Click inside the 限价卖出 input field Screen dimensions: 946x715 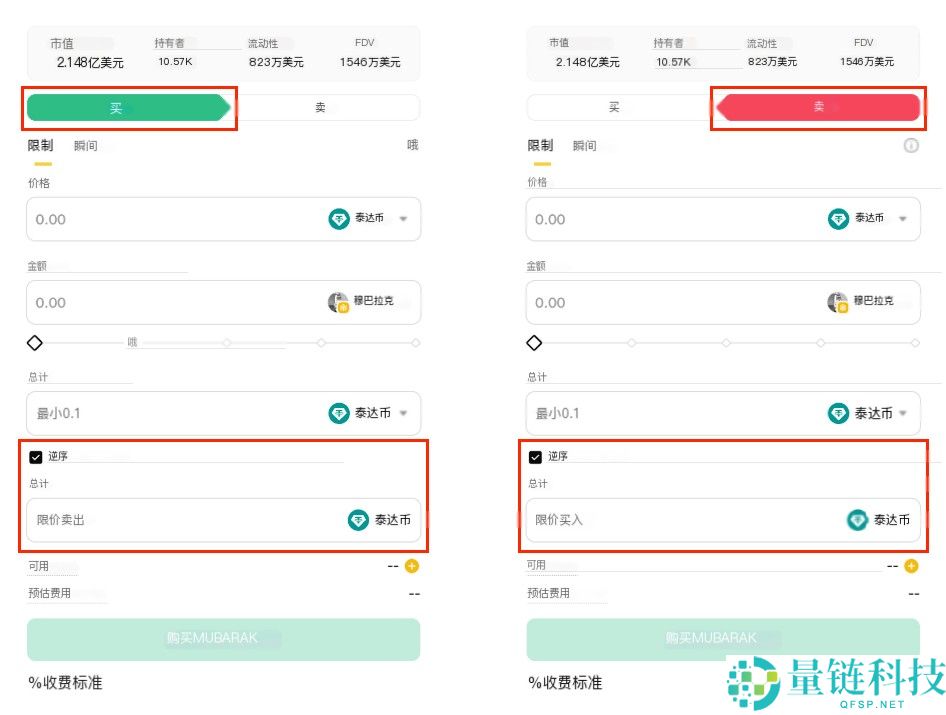[150, 520]
